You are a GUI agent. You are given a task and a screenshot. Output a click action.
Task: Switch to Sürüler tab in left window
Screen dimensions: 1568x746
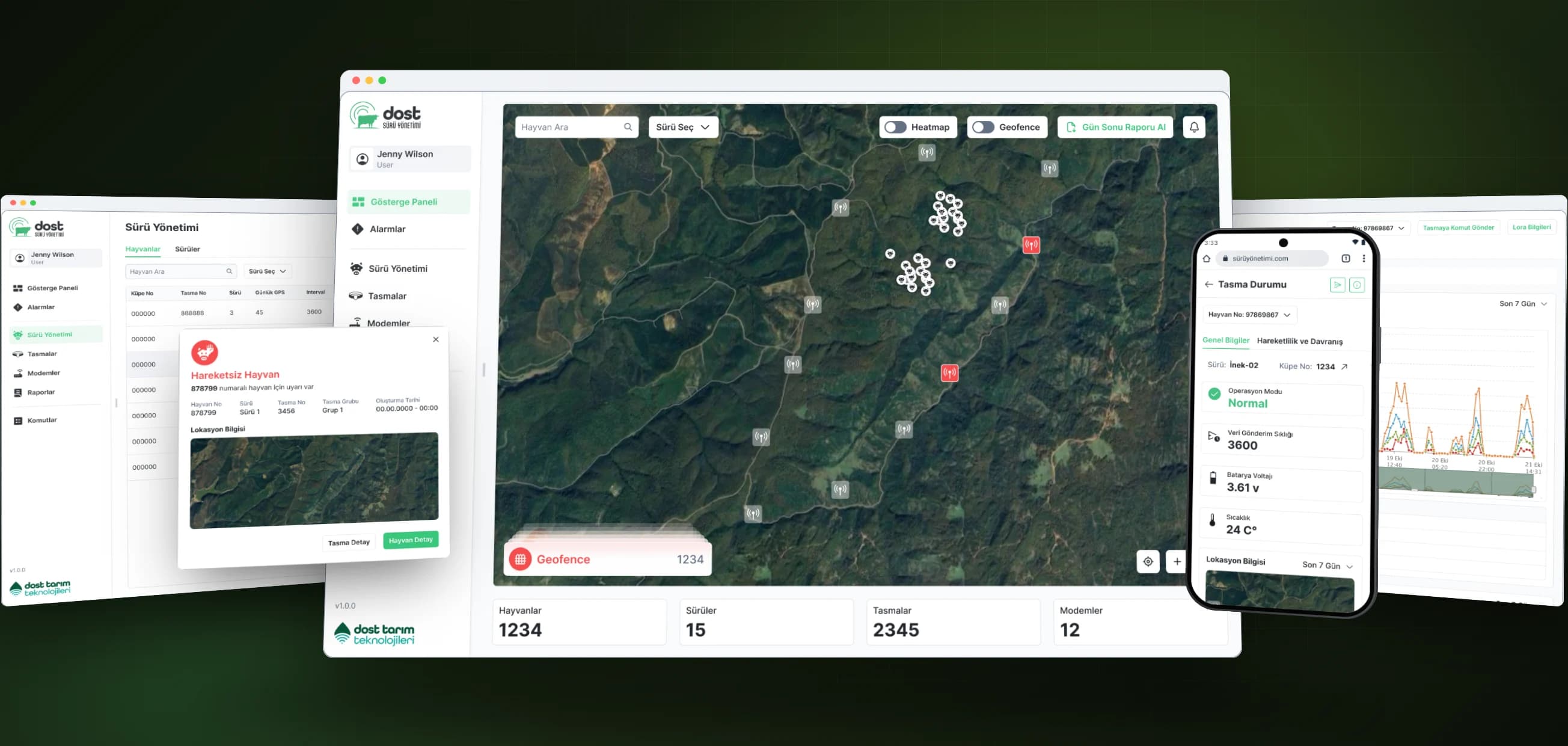(x=188, y=249)
